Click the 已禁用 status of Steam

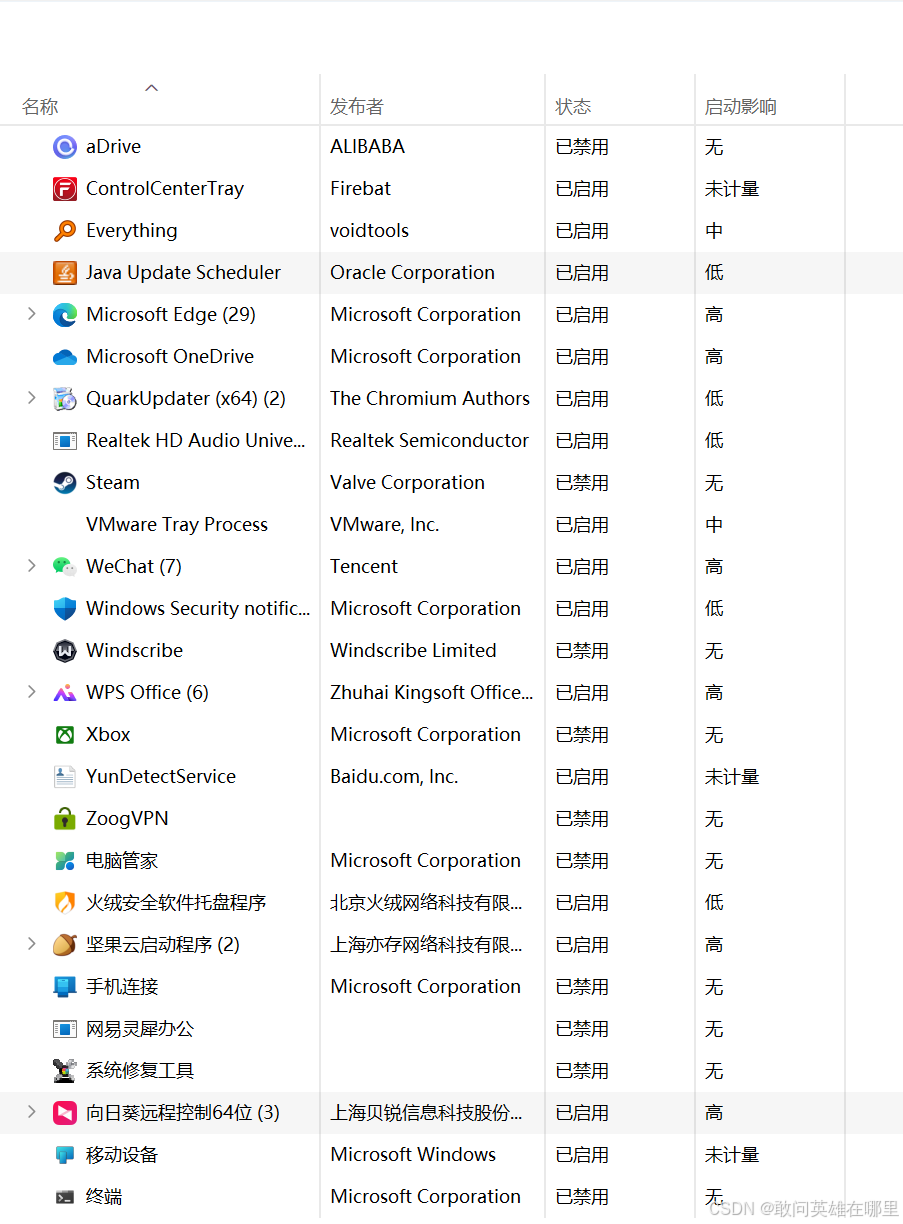click(x=582, y=483)
